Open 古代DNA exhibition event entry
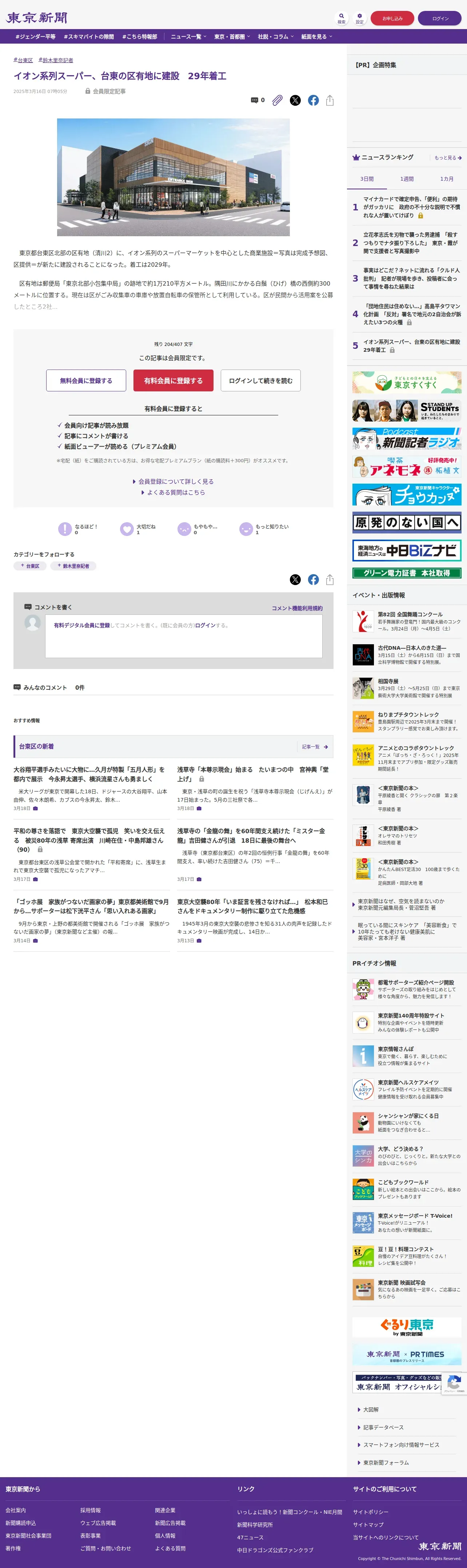This screenshot has height=1568, width=467. tap(407, 655)
